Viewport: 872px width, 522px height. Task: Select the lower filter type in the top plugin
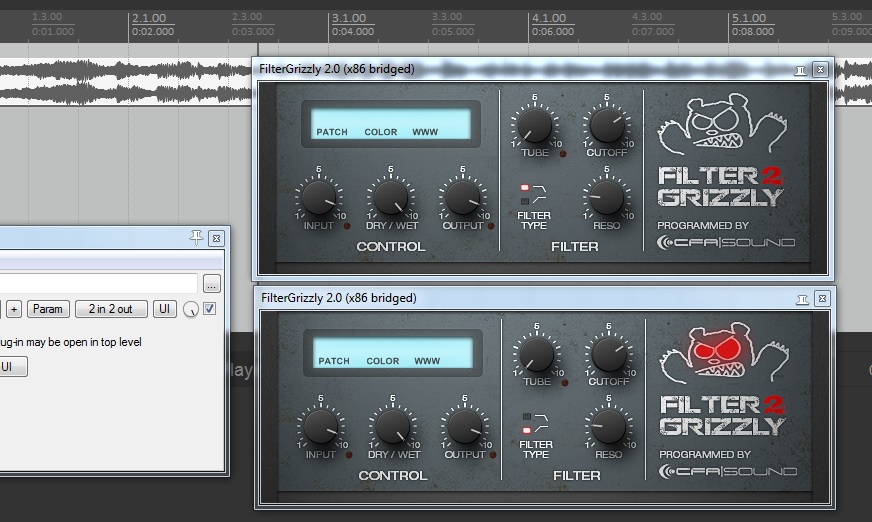click(x=525, y=201)
